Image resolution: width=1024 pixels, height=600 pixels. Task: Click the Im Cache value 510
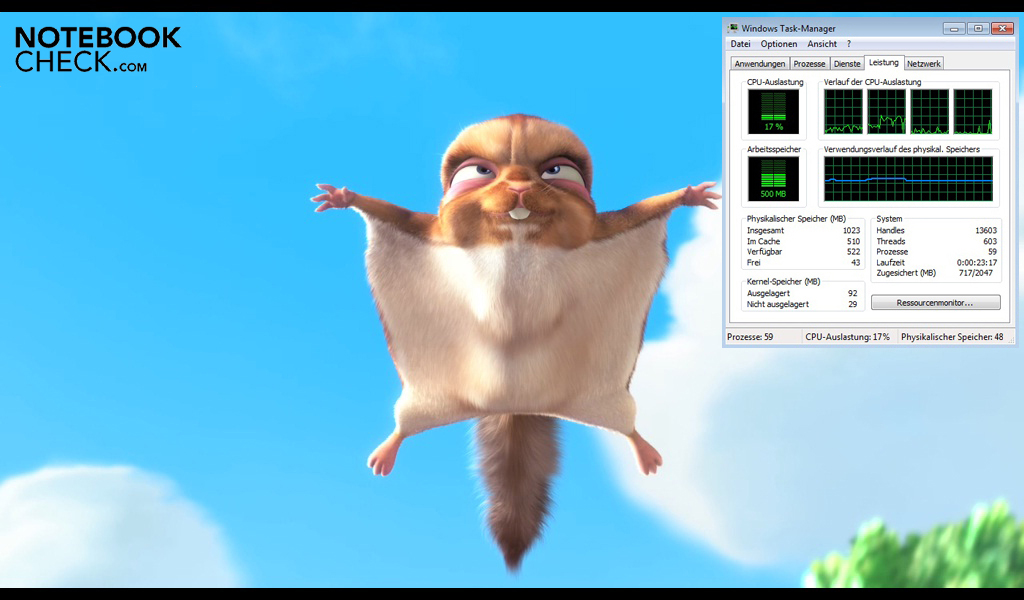click(x=853, y=242)
